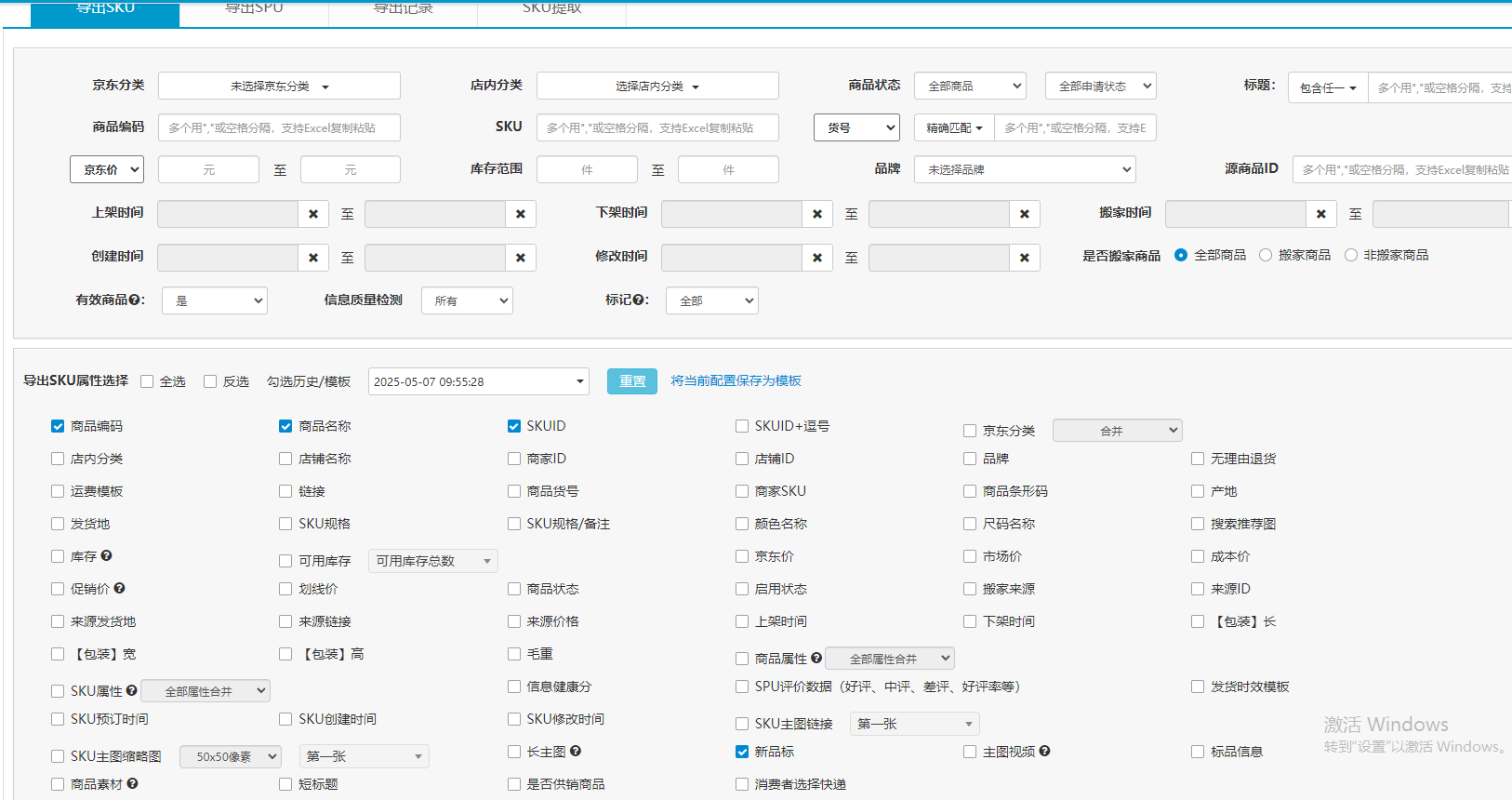Clear the 创建时间 start date field
The image size is (1512, 800).
(313, 258)
